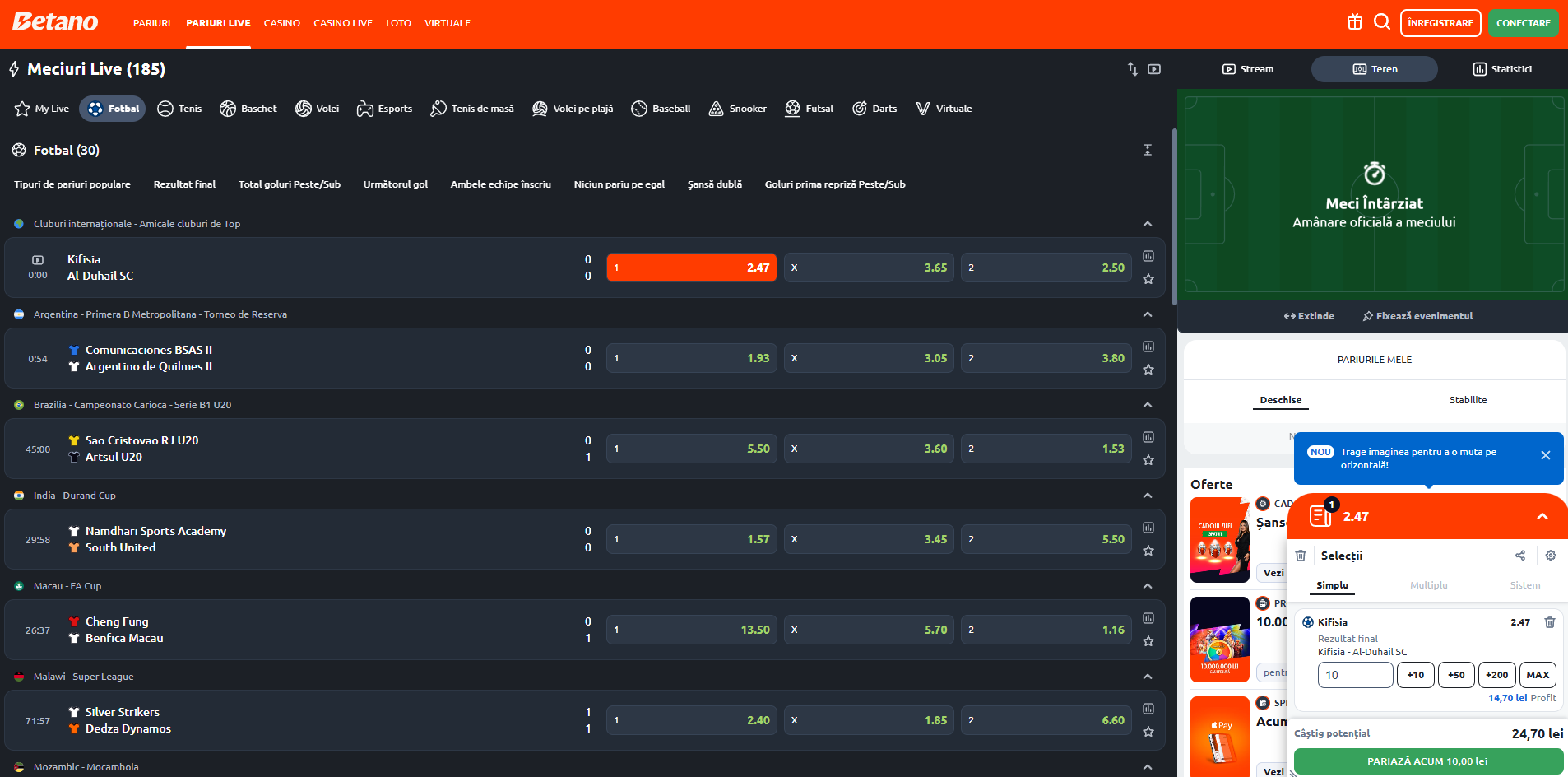Select the Volei pe plajă sport

(573, 109)
